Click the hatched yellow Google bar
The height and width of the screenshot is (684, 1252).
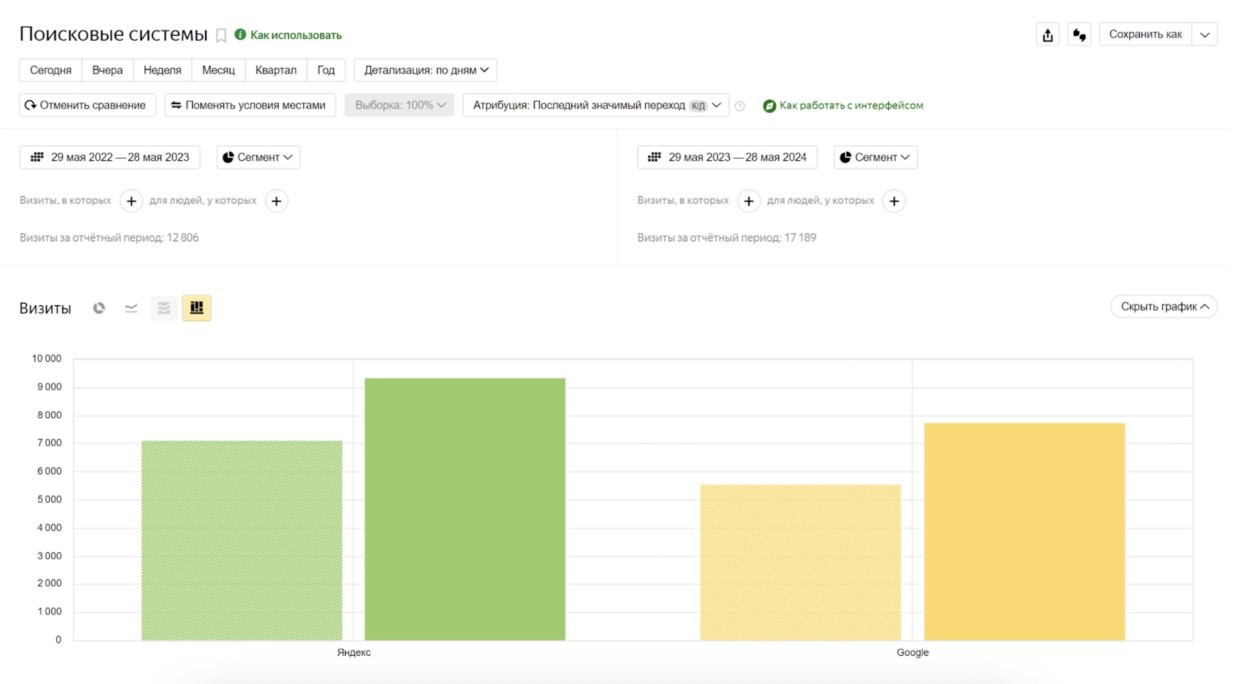pos(801,563)
